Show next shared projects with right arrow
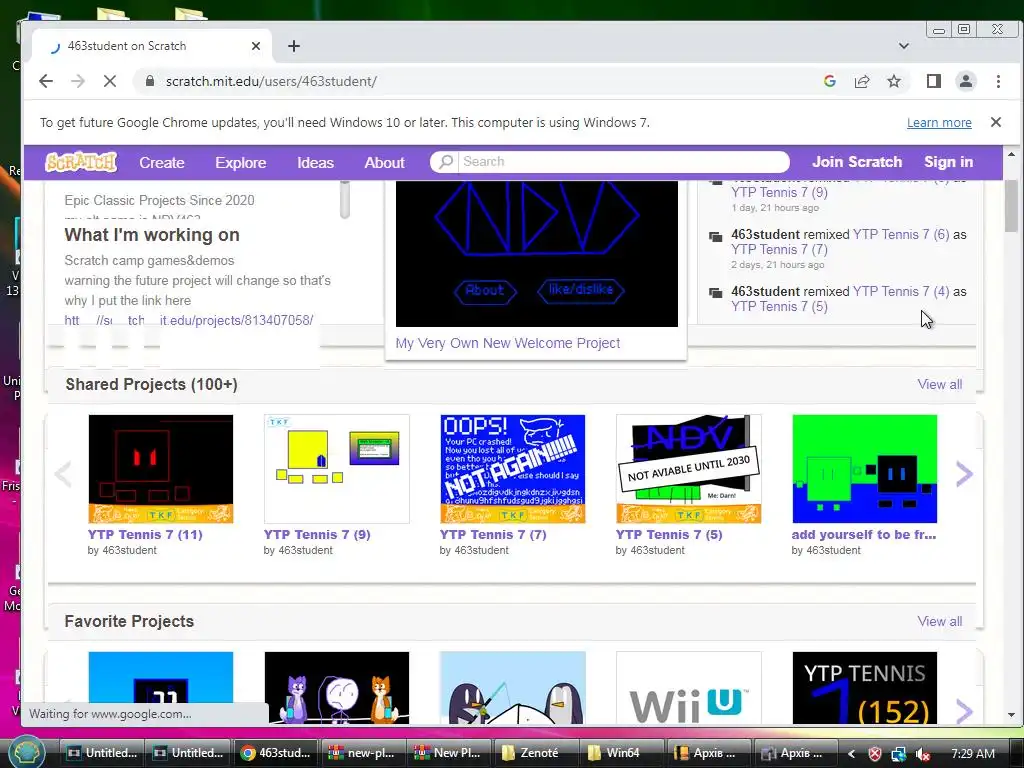This screenshot has width=1024, height=768. pyautogui.click(x=965, y=474)
